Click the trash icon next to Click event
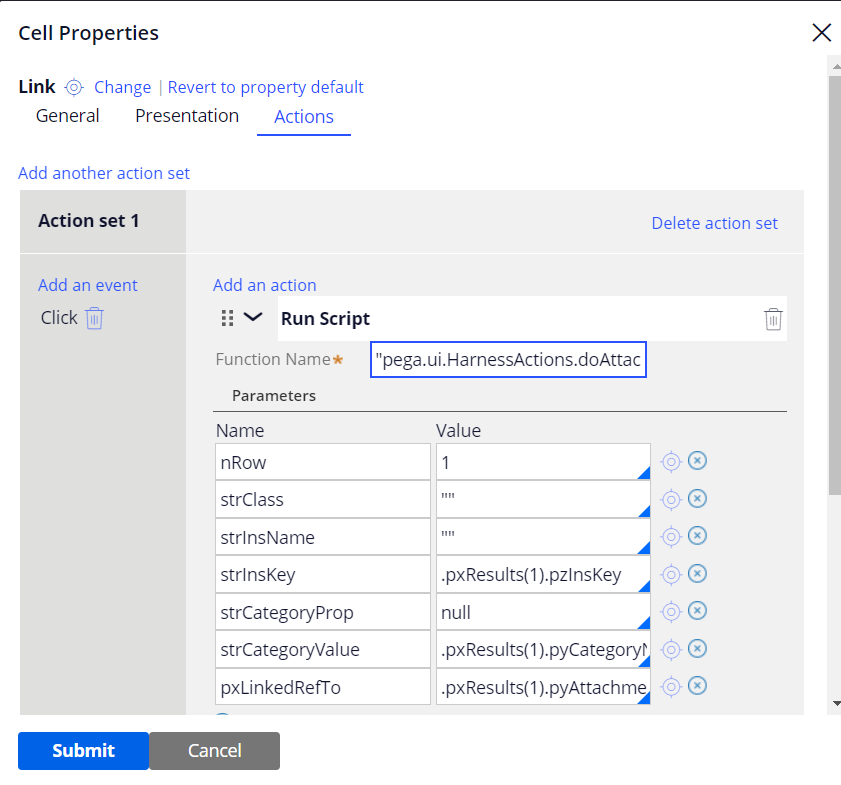Viewport: 841px width, 785px height. pos(94,318)
